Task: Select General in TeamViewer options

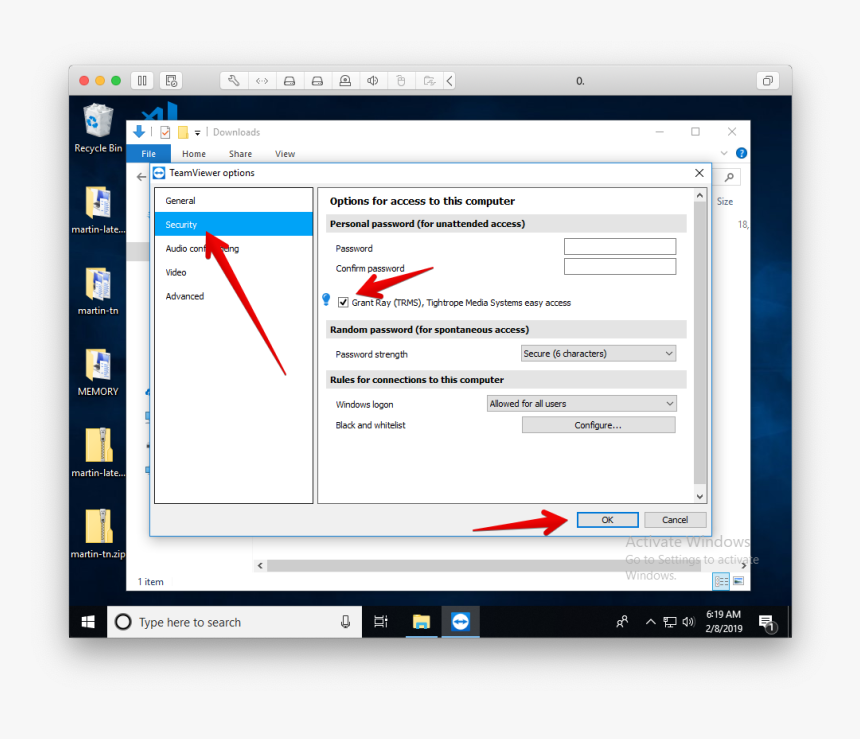Action: pyautogui.click(x=234, y=201)
